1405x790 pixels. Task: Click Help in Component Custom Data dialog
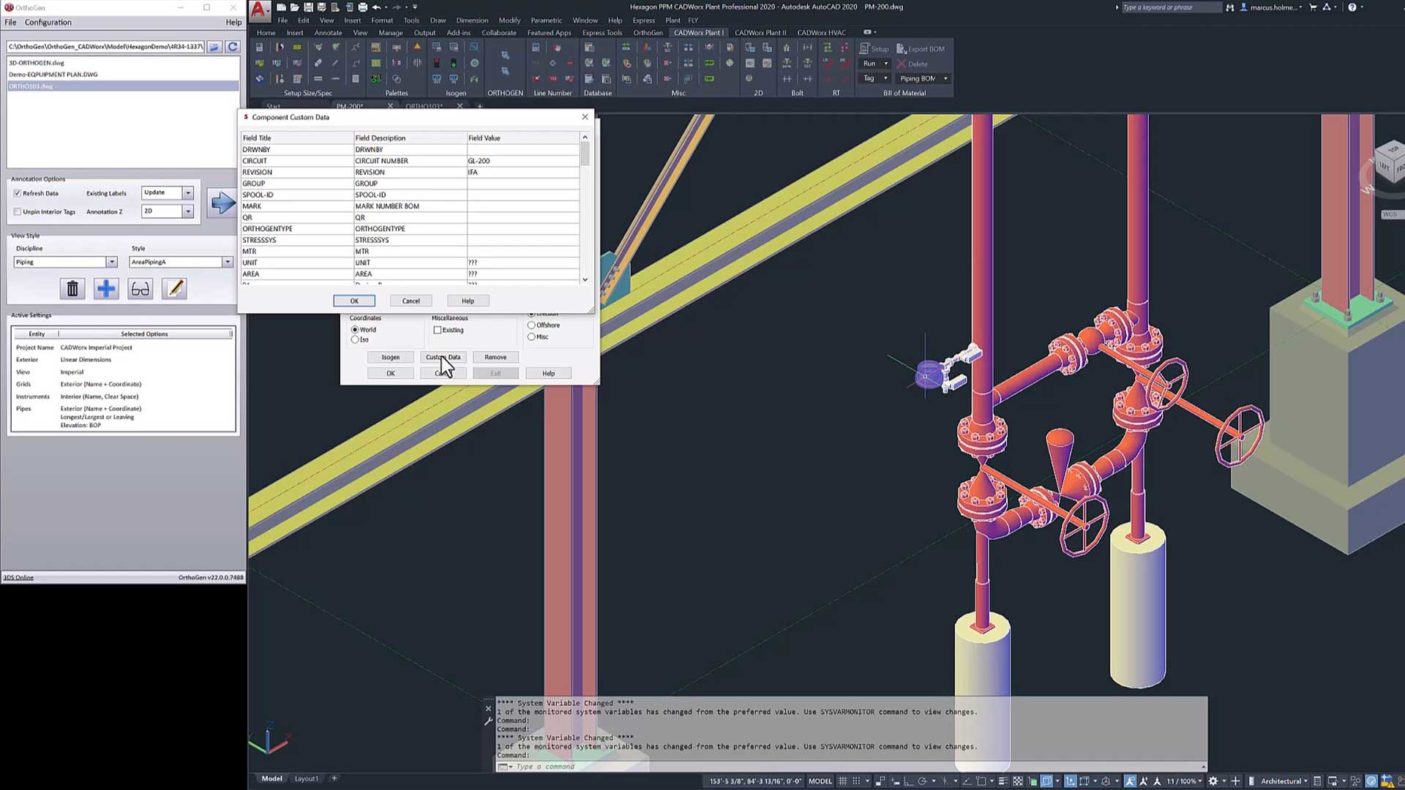click(468, 301)
